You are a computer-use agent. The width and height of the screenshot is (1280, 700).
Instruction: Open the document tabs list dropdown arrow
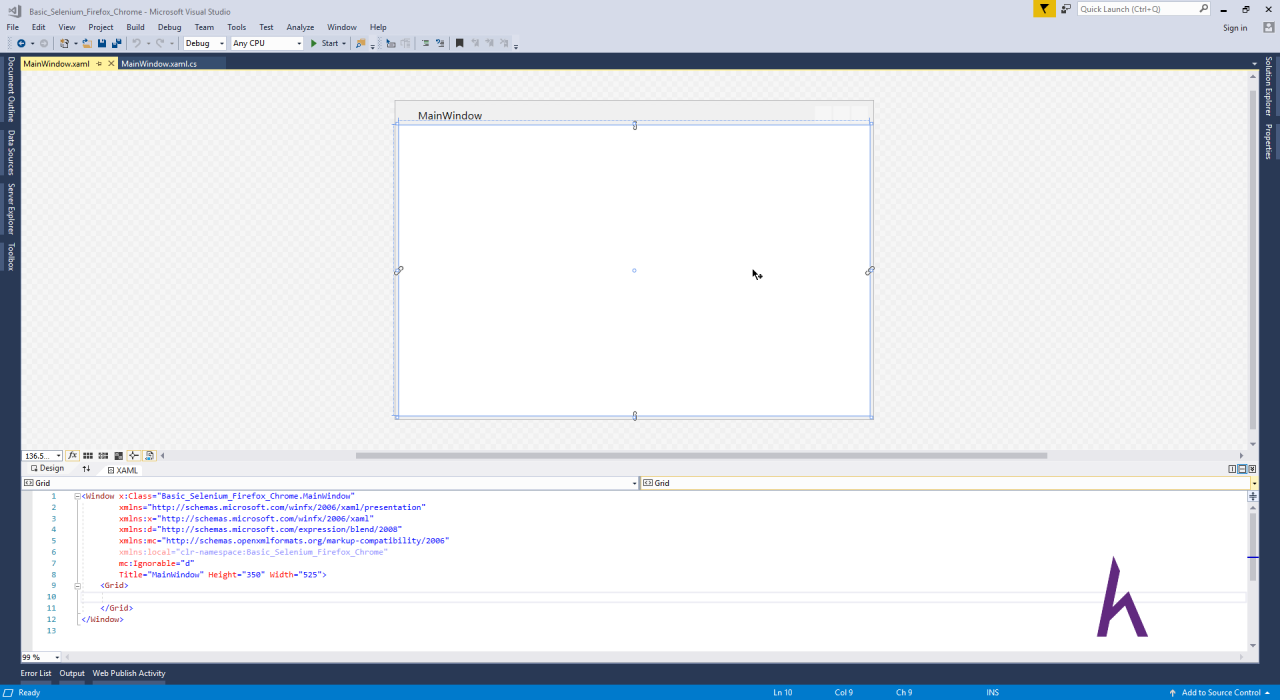coord(1254,63)
